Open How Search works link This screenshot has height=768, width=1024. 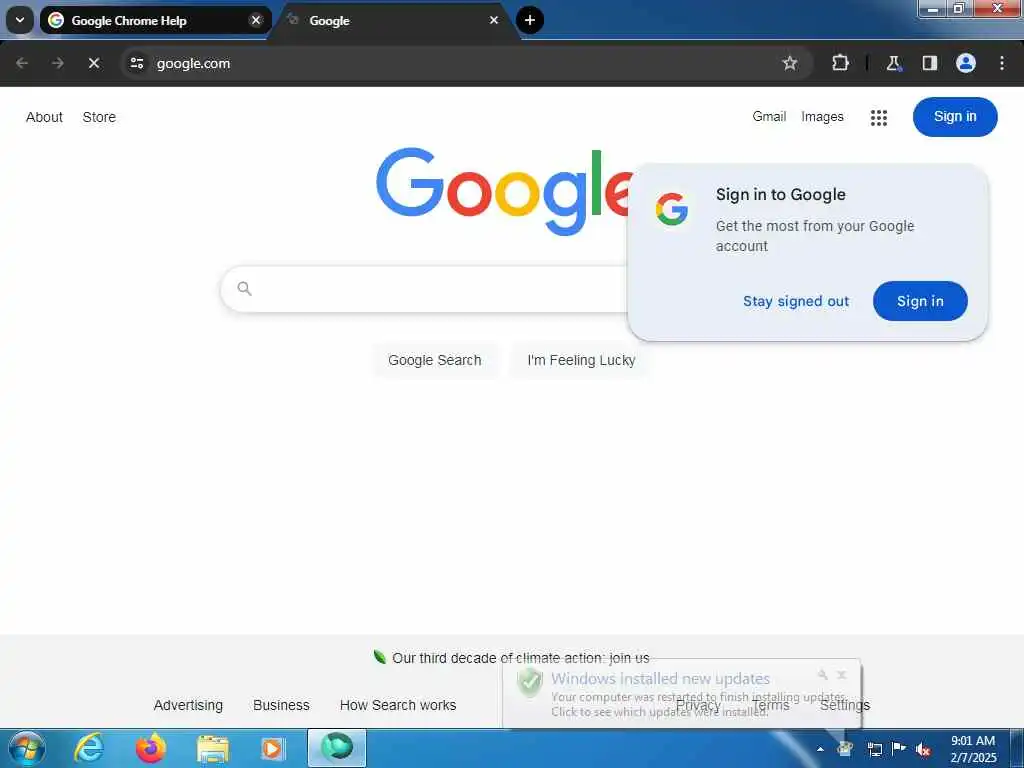coord(398,705)
